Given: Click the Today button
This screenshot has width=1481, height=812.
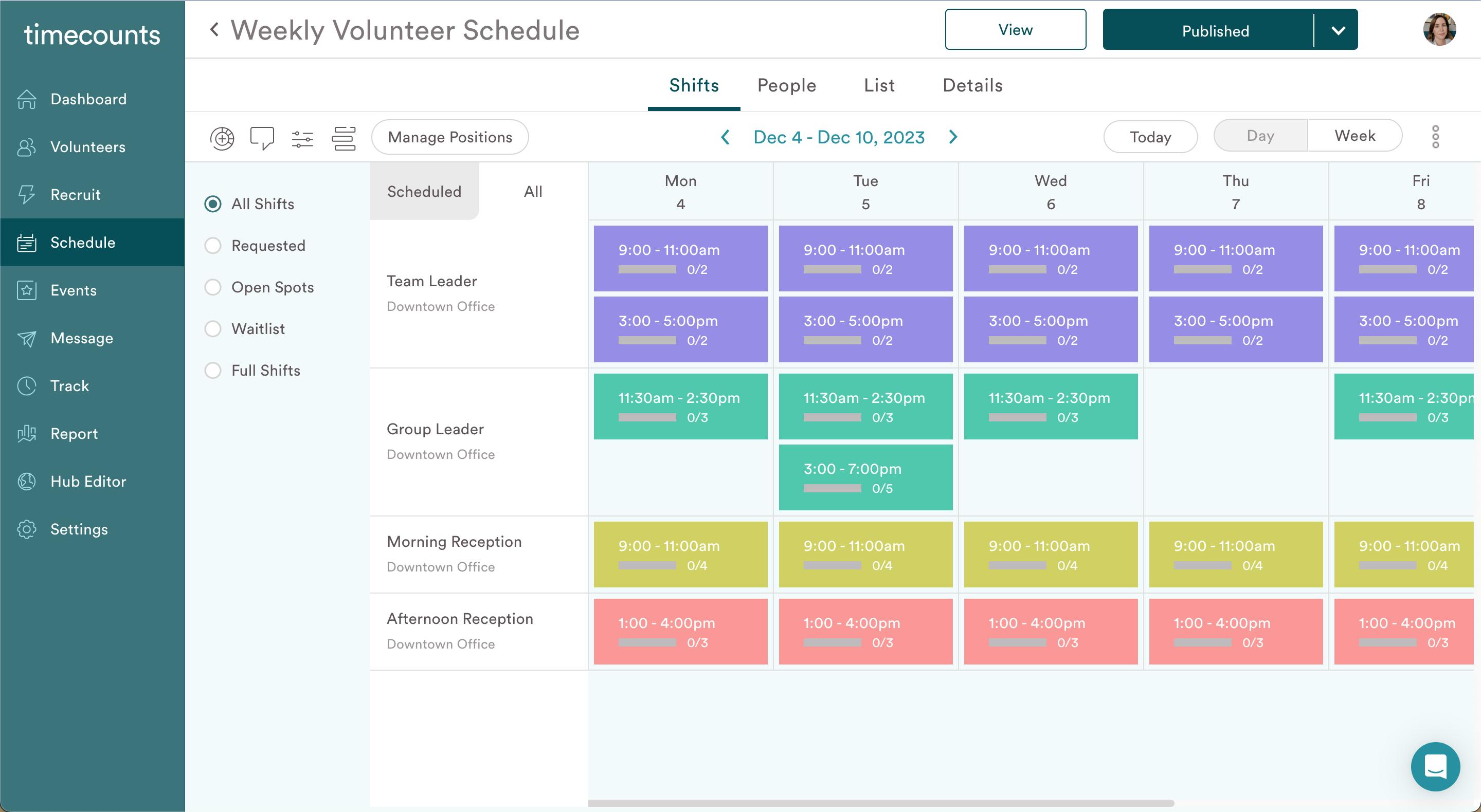Looking at the screenshot, I should pyautogui.click(x=1150, y=137).
